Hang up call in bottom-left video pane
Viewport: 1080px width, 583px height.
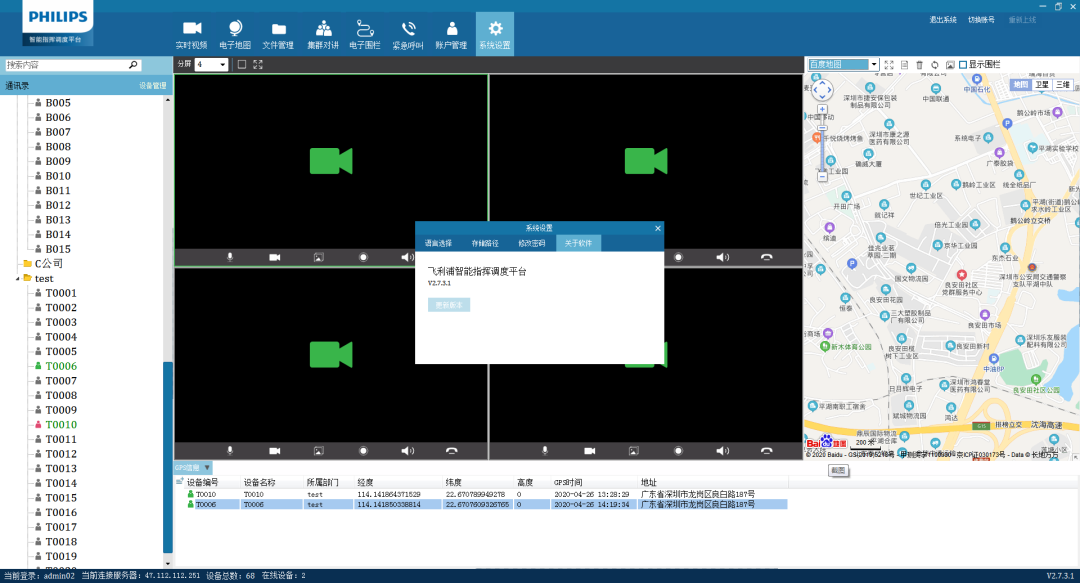[452, 451]
